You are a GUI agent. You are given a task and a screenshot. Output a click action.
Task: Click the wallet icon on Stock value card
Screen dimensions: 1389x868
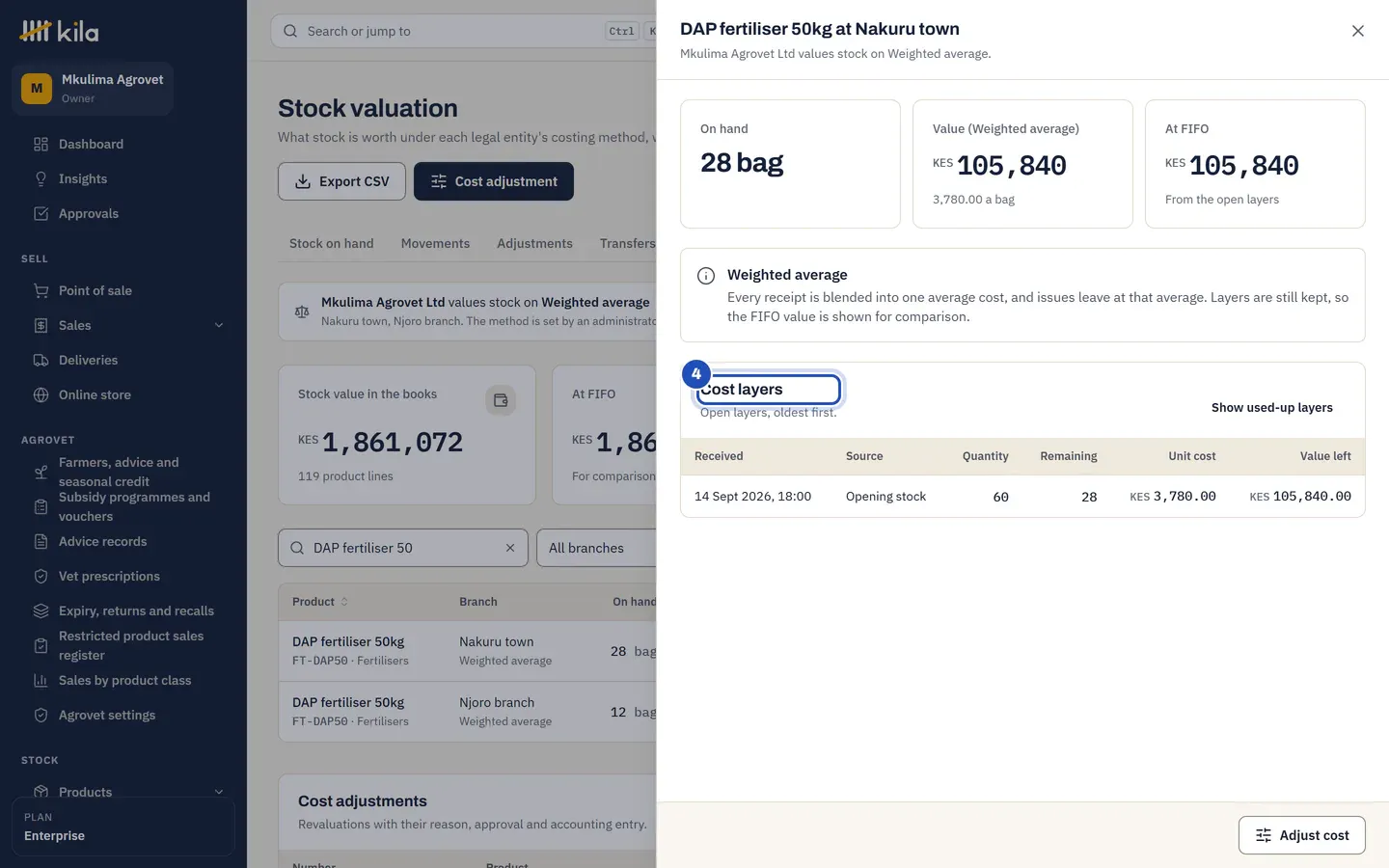501,400
